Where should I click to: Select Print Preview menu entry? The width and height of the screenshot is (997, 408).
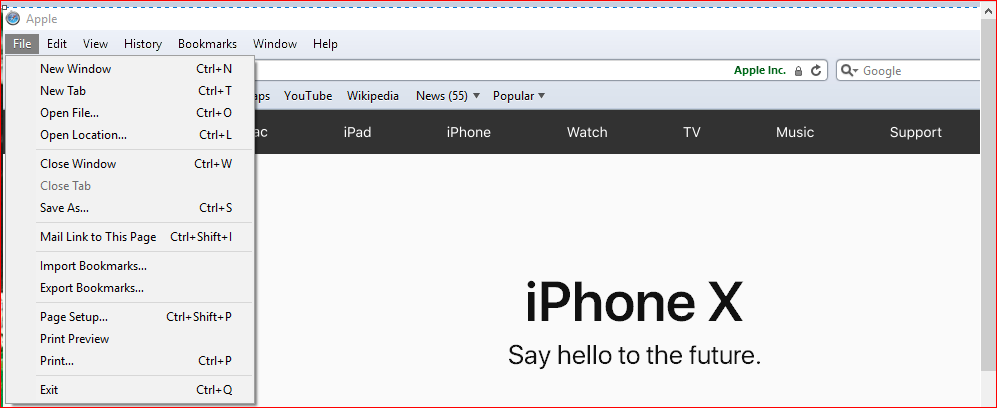(130, 339)
